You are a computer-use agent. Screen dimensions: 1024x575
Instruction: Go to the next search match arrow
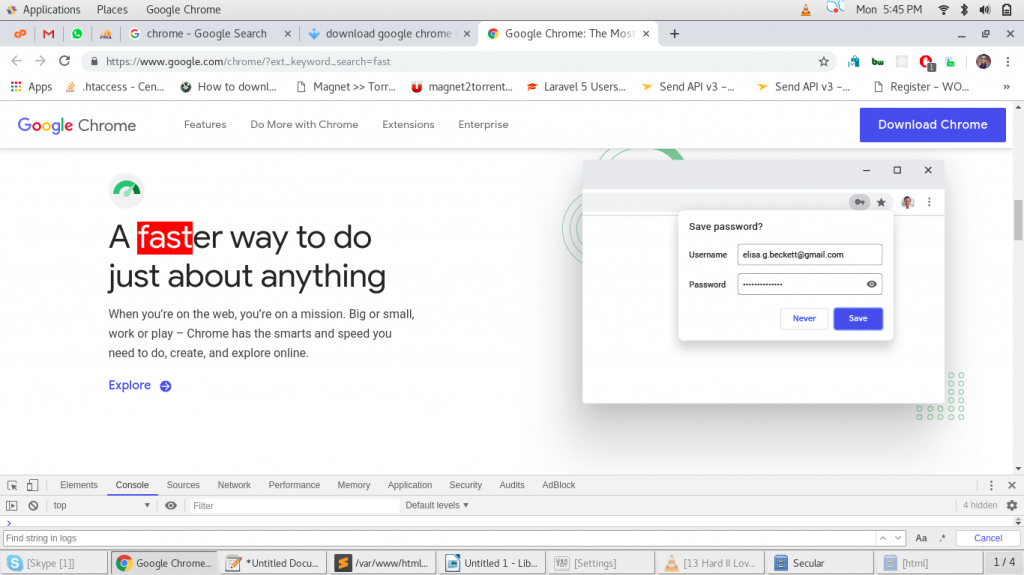[x=898, y=538]
